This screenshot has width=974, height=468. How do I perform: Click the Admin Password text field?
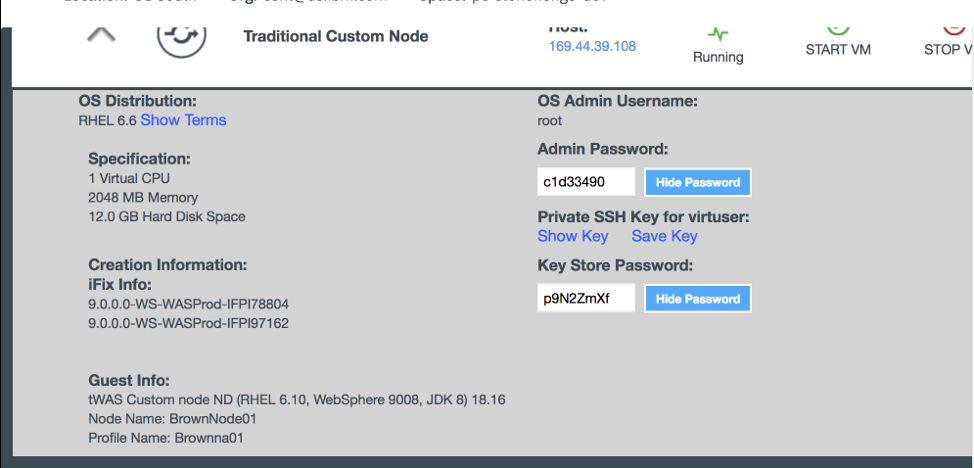(x=586, y=182)
